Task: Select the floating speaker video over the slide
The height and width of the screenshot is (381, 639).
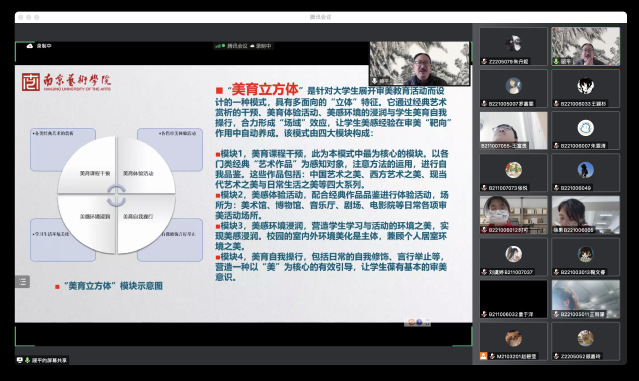Action: pyautogui.click(x=419, y=63)
